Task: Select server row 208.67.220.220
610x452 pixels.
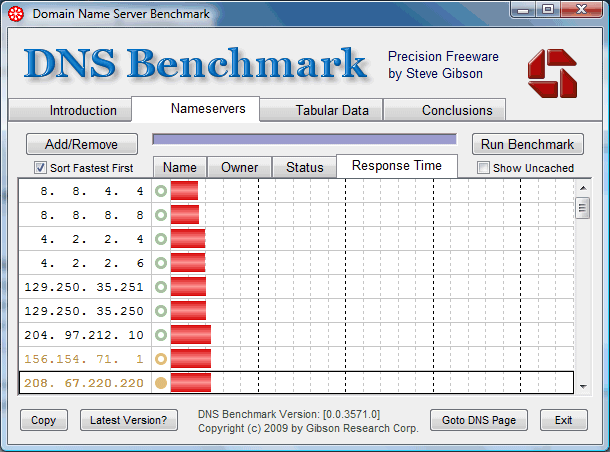Action: pyautogui.click(x=296, y=383)
